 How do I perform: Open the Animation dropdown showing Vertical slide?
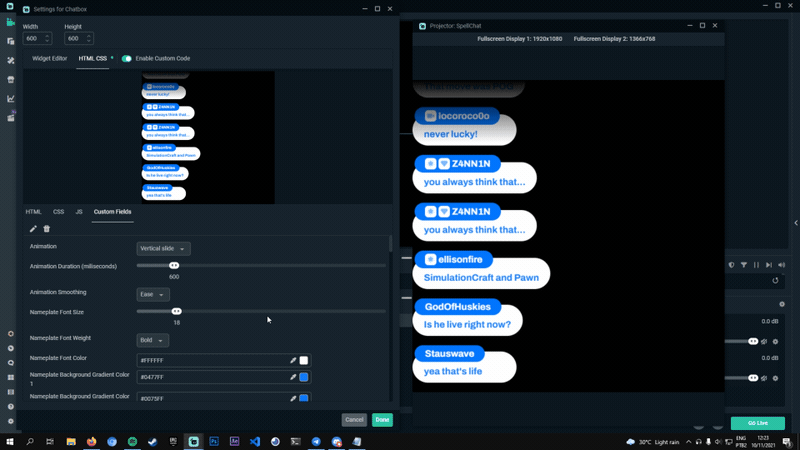[163, 248]
